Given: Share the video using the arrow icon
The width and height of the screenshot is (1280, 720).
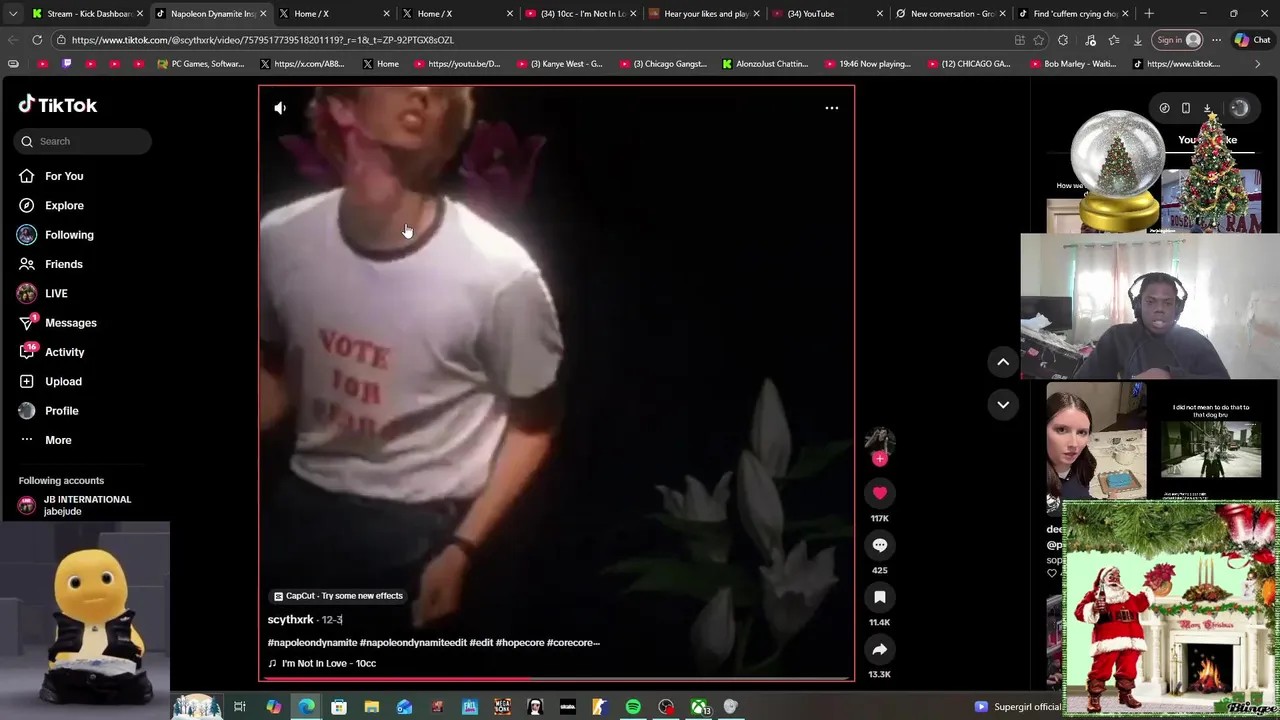Looking at the screenshot, I should [x=880, y=649].
